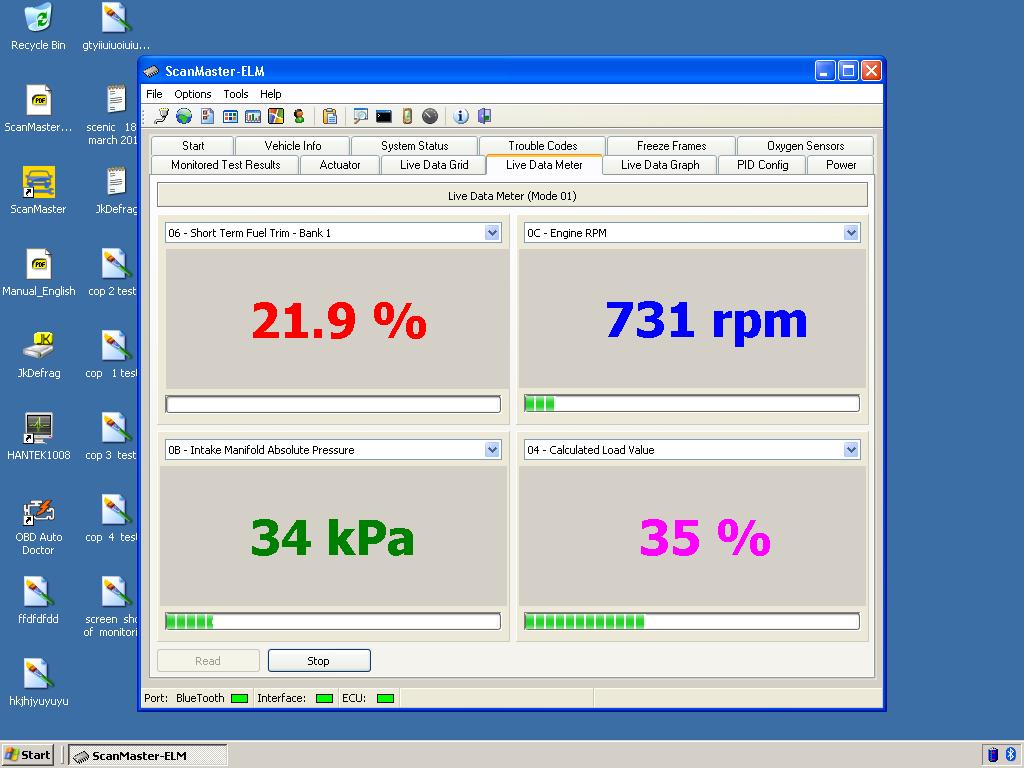Select Manual_English PDF desktop icon
Screen dimensions: 1024x768
[x=39, y=272]
